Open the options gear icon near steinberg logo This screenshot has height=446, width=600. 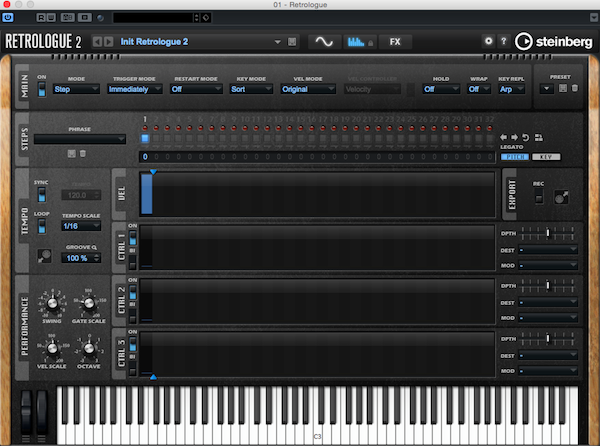point(488,41)
